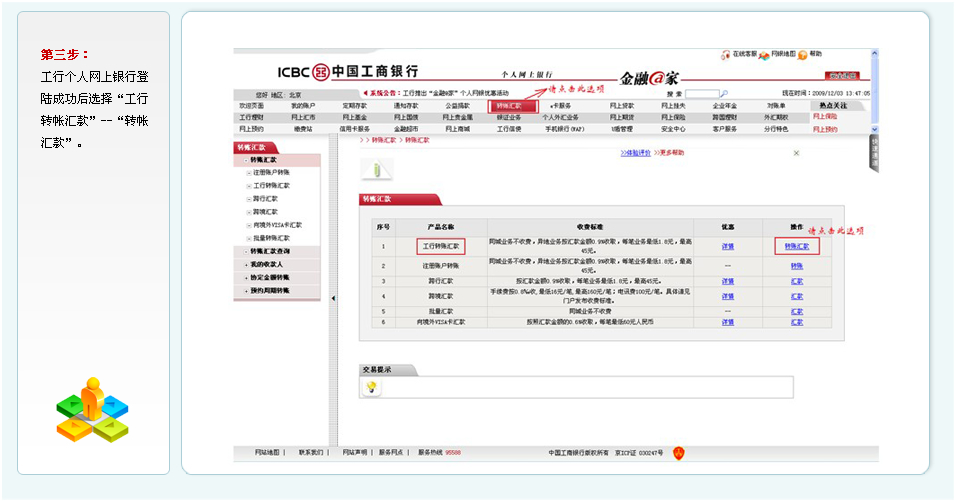Click 服务网点 in the footer
Viewport: 956px width, 501px height.
391,452
